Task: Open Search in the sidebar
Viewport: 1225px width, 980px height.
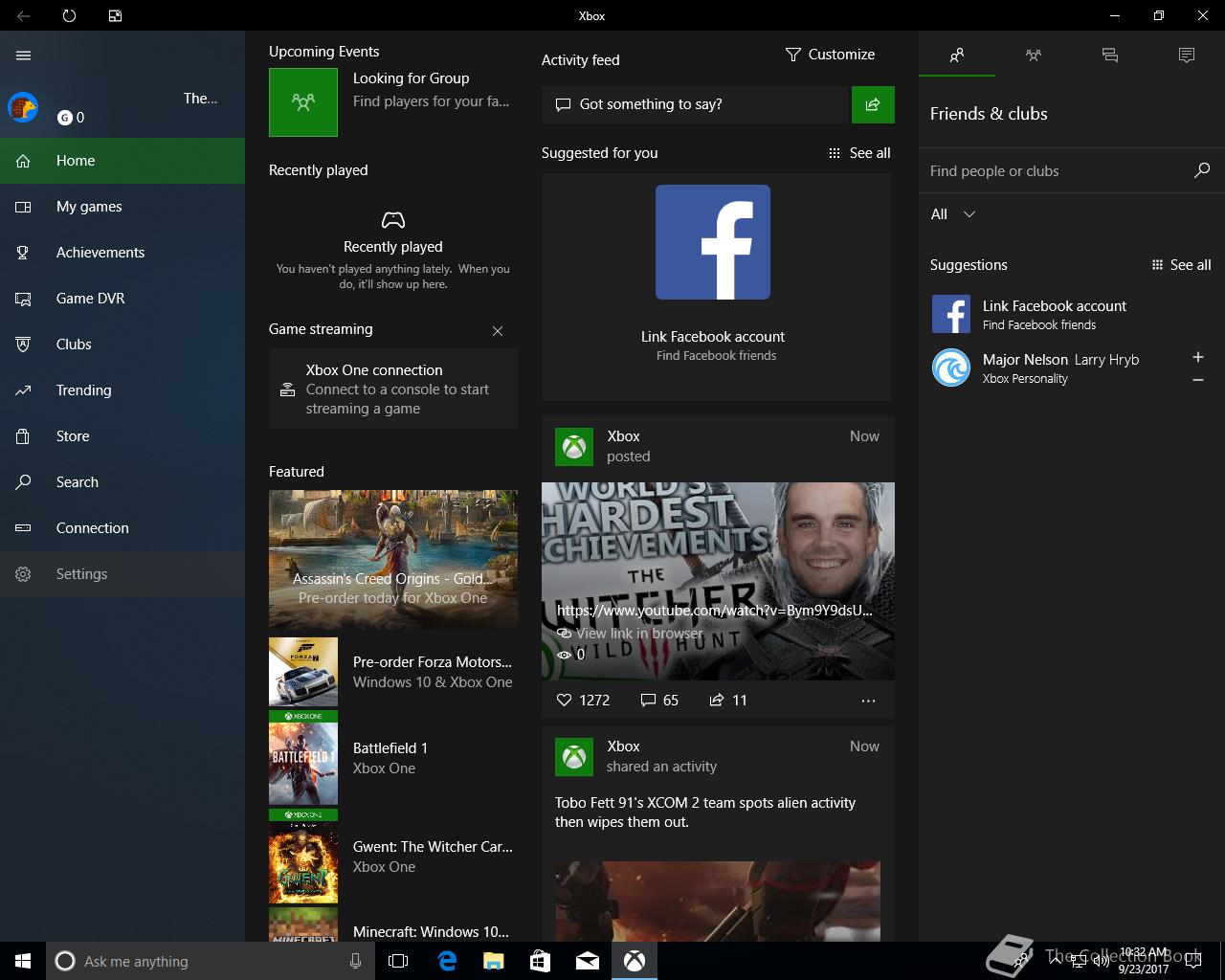Action: [122, 482]
